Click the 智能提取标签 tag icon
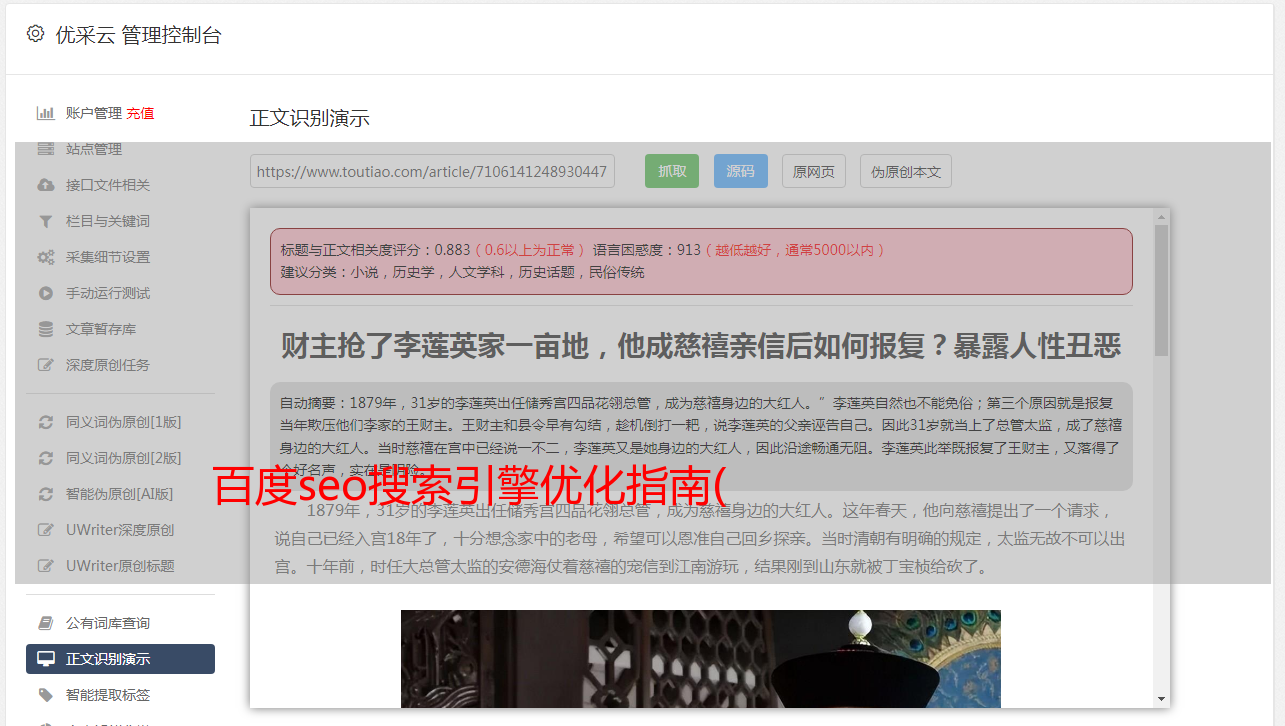The width and height of the screenshot is (1285, 726). 45,695
